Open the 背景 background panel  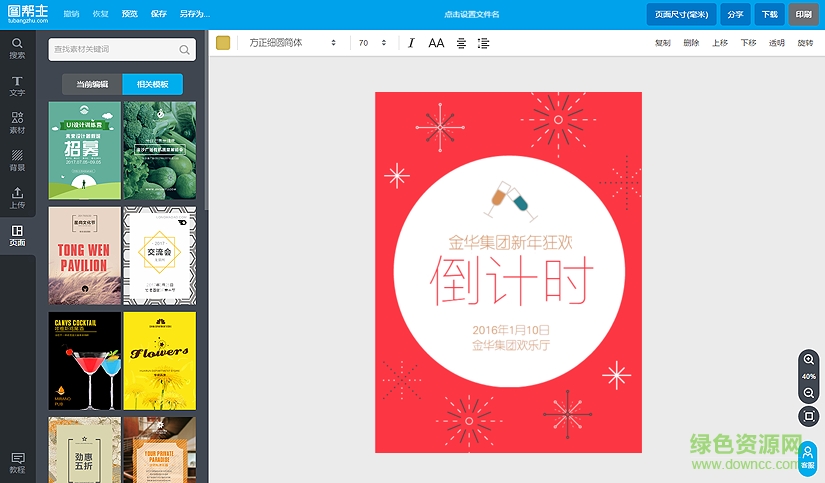tap(17, 160)
